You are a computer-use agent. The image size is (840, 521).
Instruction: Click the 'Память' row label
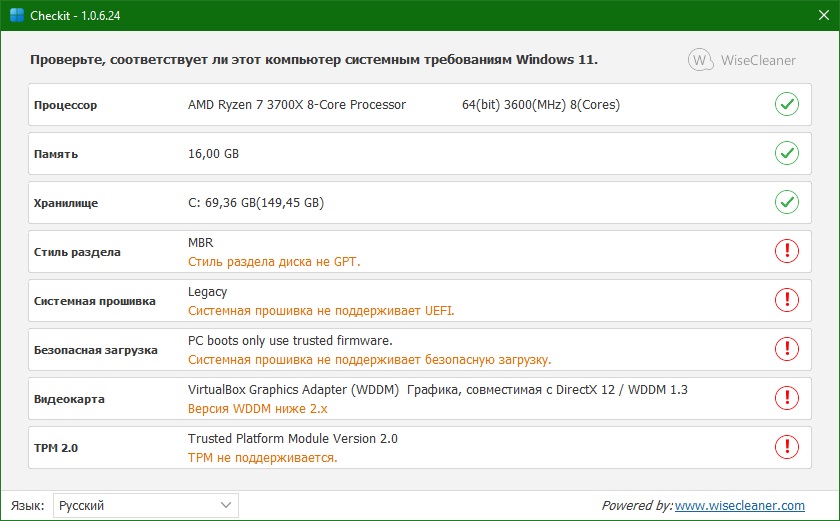point(56,154)
